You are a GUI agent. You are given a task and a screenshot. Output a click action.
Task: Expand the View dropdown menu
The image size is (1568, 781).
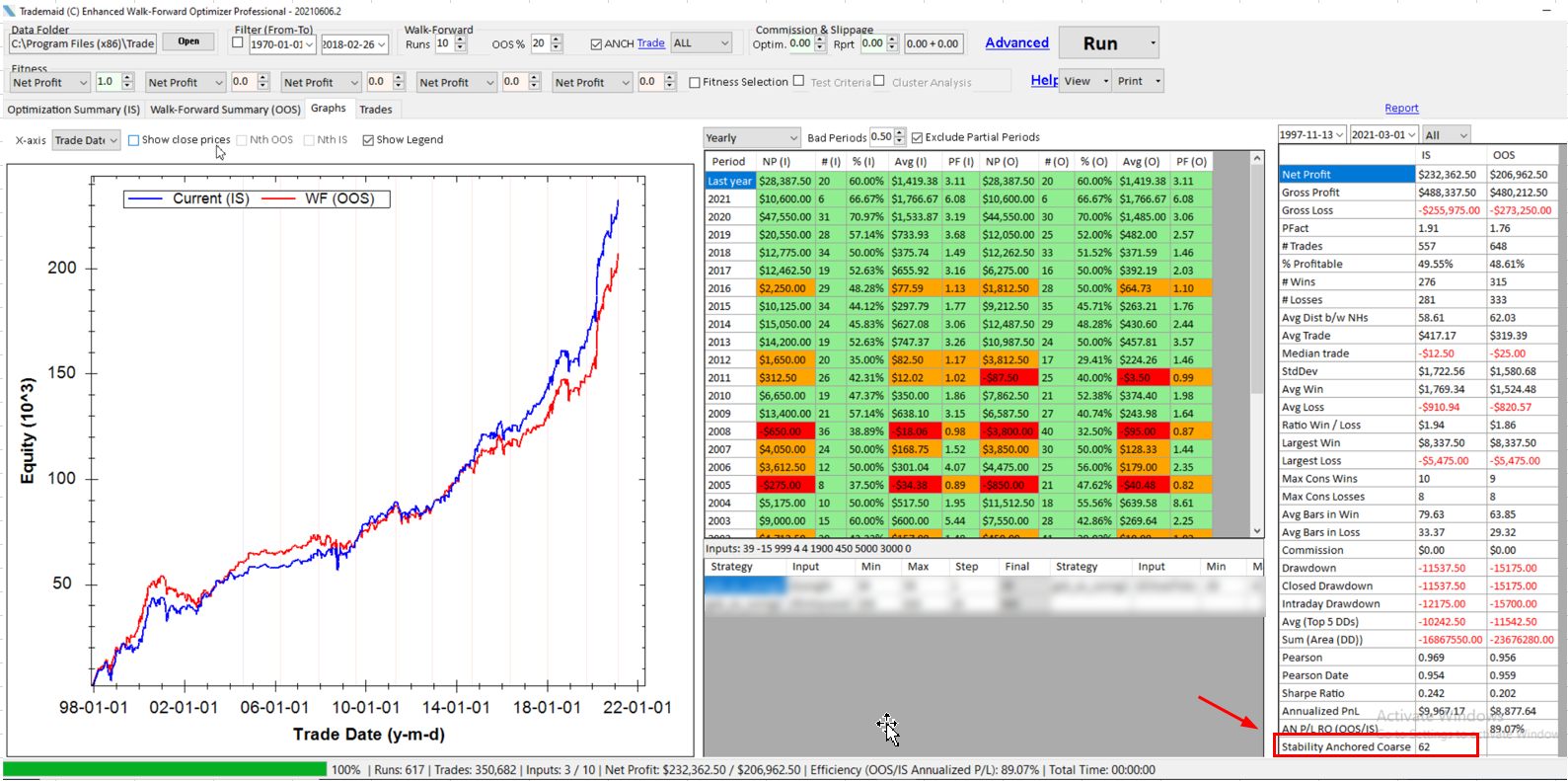click(x=1086, y=81)
